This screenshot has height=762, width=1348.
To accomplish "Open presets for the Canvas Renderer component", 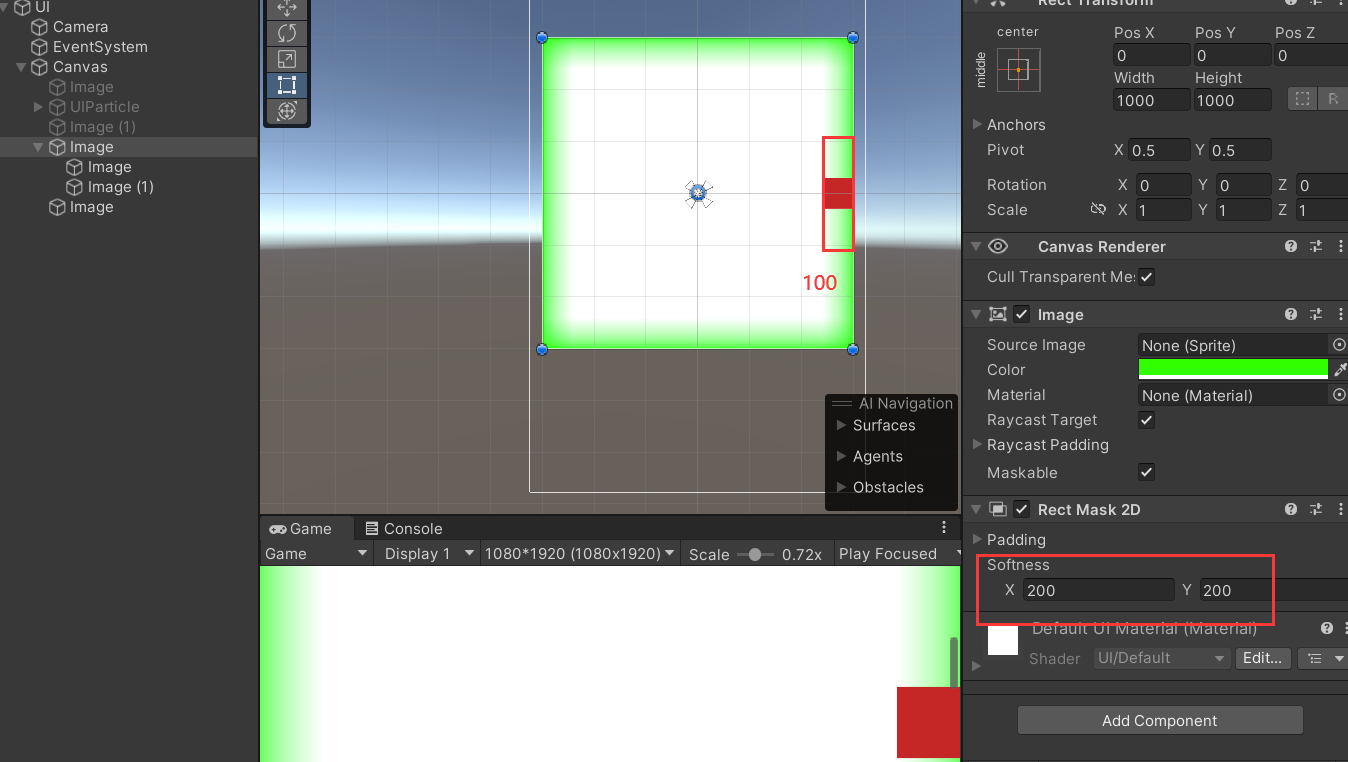I will point(1316,246).
